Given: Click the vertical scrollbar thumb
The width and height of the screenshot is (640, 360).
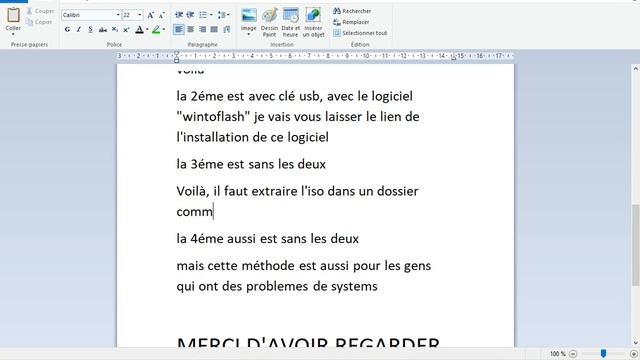Looking at the screenshot, I should point(636,245).
